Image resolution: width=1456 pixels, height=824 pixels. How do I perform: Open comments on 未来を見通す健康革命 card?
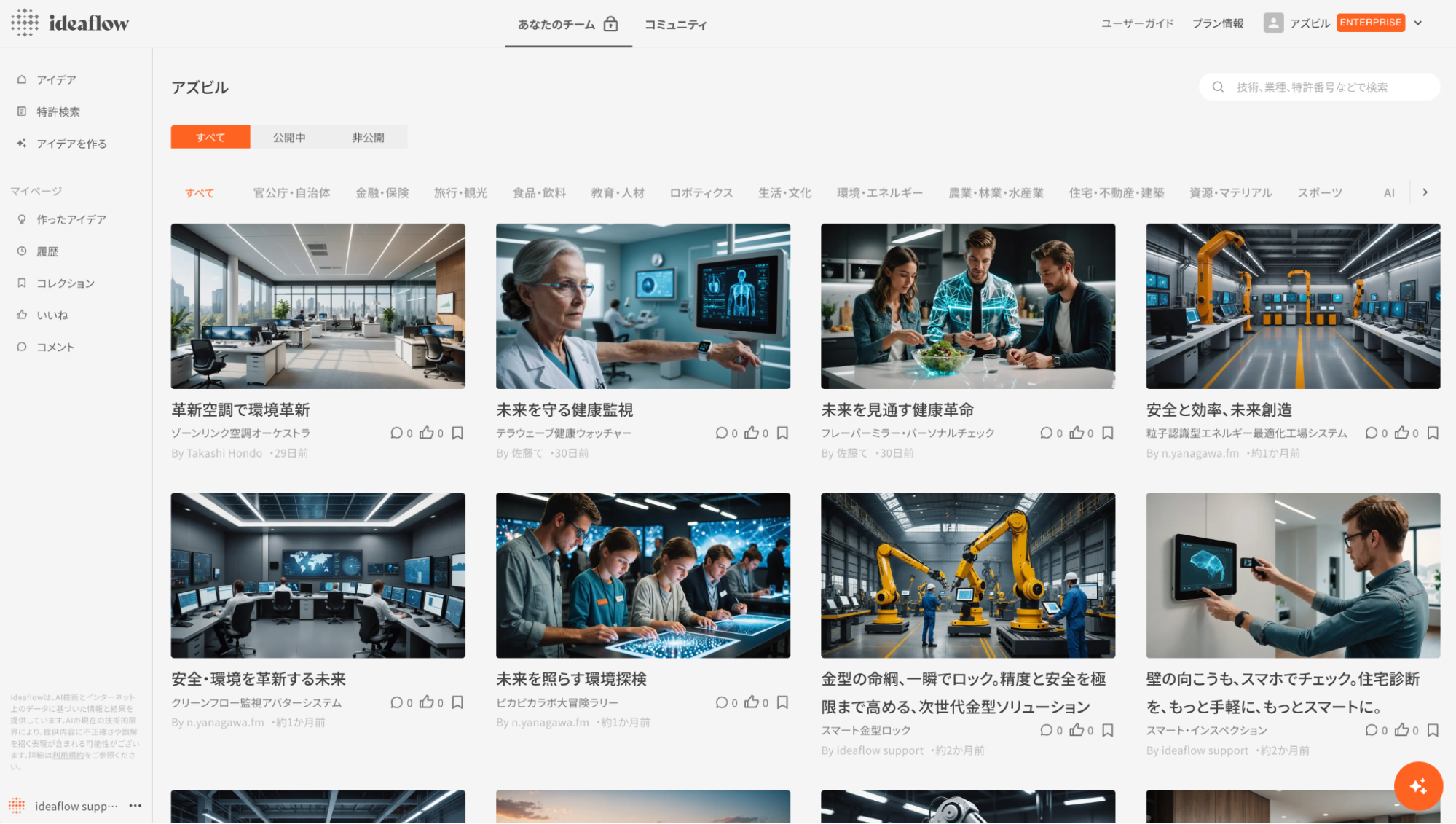1046,433
